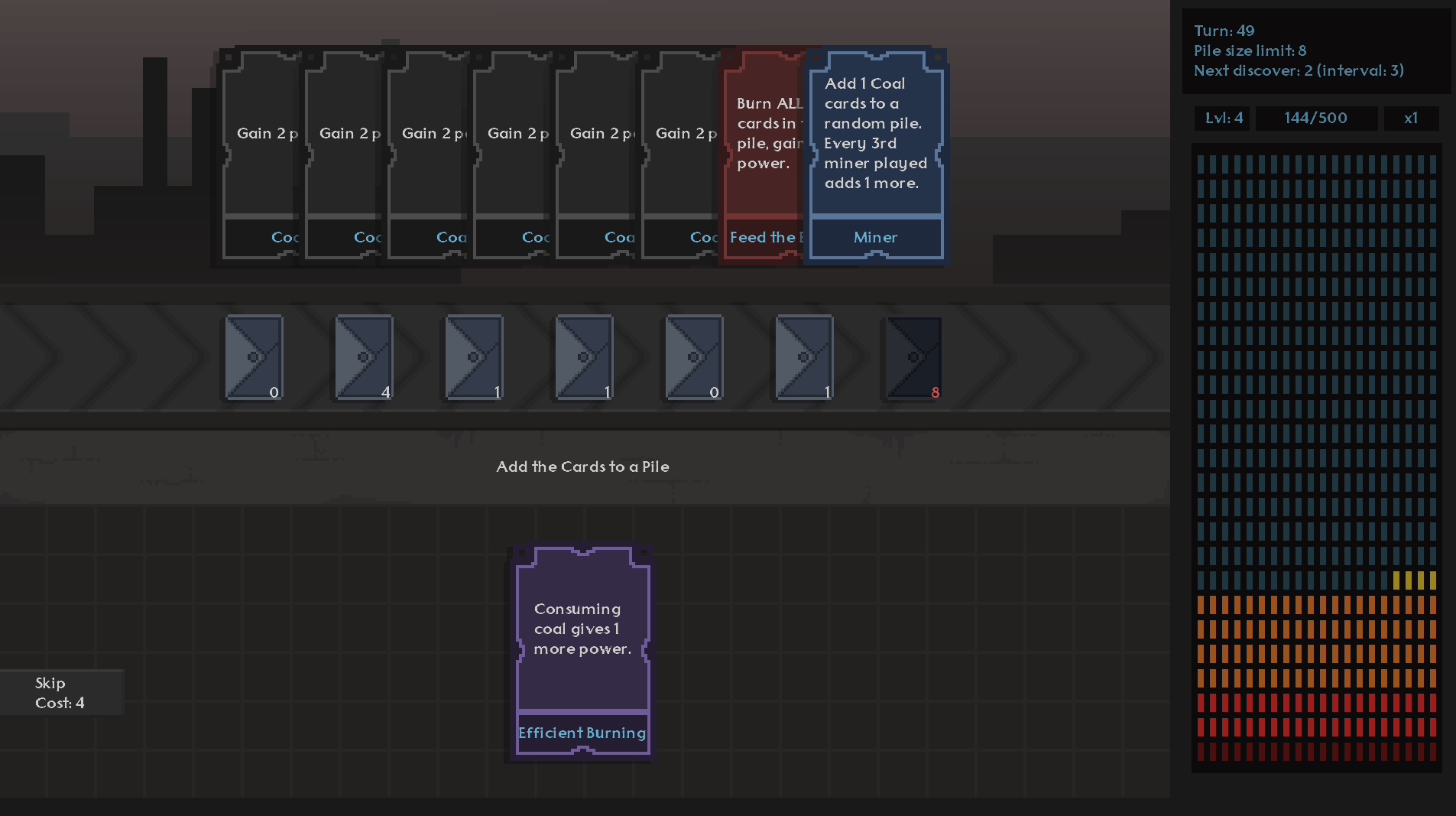Choose the fifth pile showing 0 cards

pyautogui.click(x=695, y=357)
